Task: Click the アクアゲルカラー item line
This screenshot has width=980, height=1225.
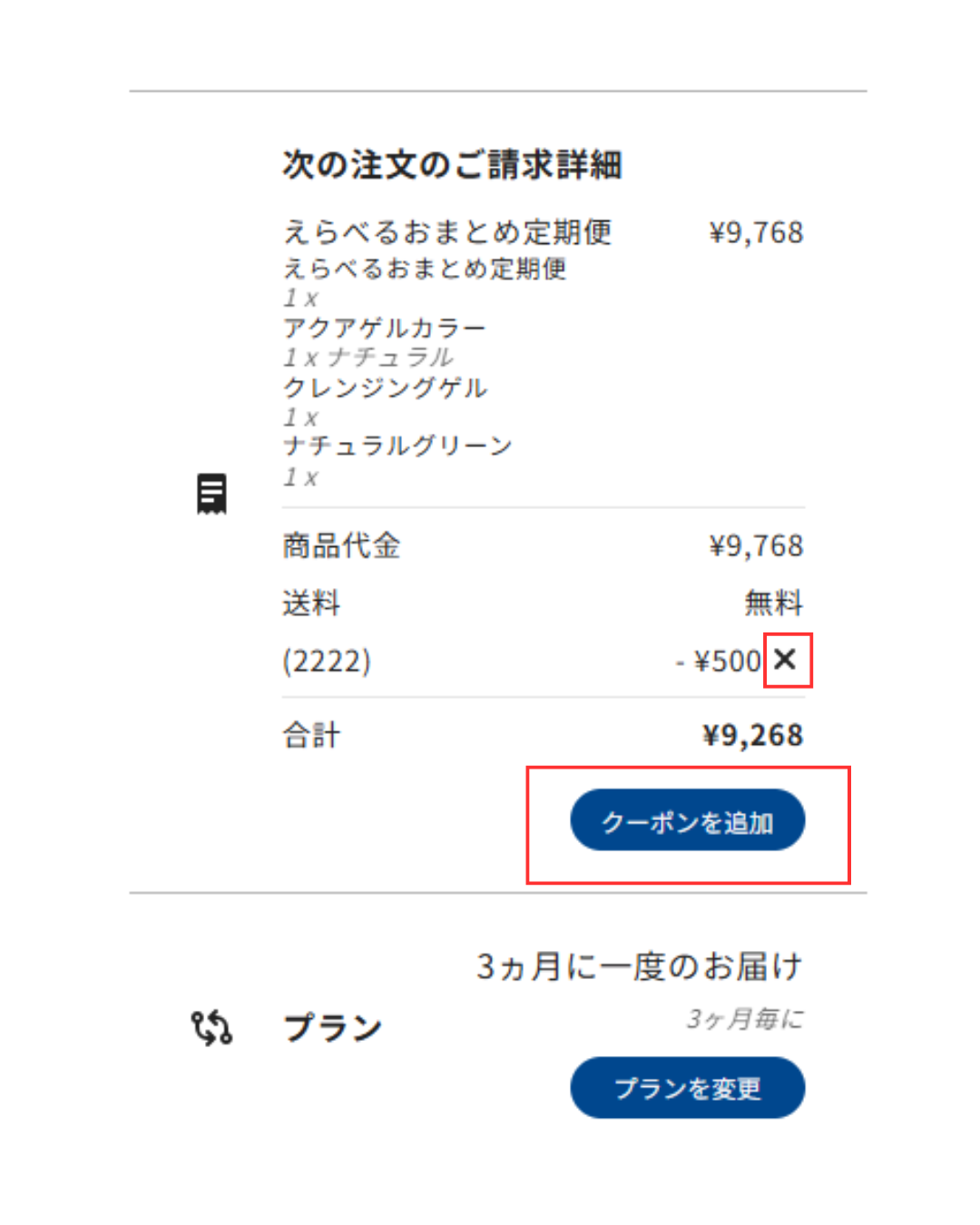Action: click(x=385, y=328)
